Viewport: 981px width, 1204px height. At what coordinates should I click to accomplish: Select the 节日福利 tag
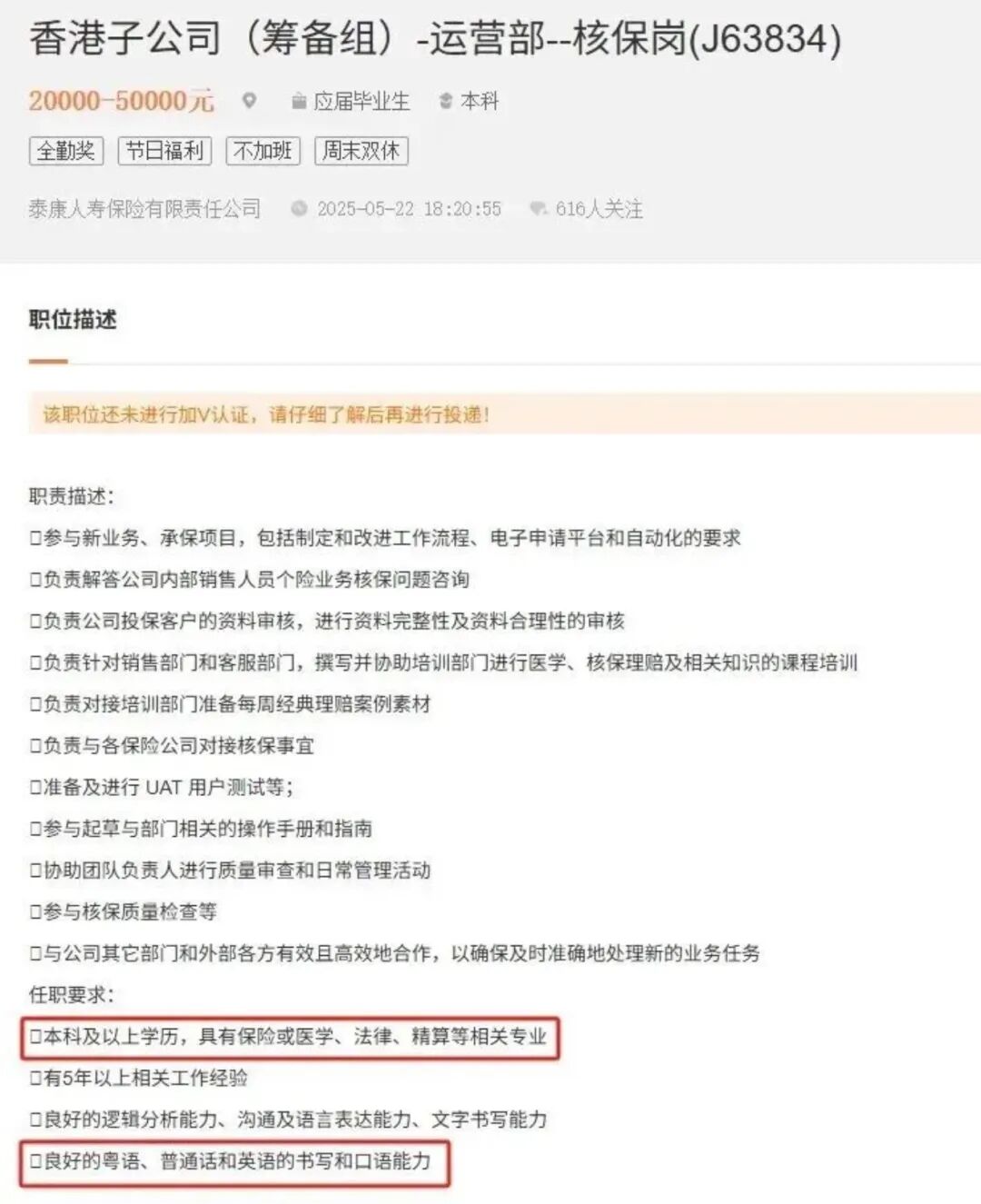click(164, 150)
